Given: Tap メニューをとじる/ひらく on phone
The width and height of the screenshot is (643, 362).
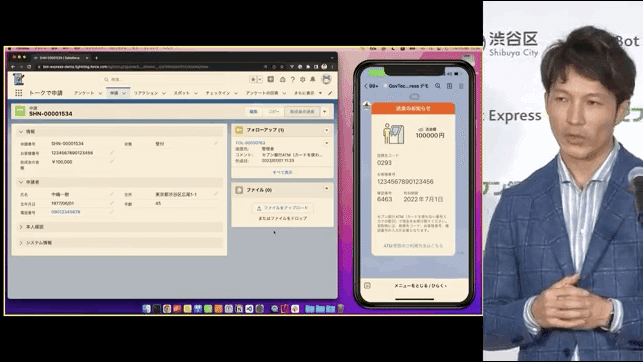Looking at the screenshot, I should click(420, 285).
